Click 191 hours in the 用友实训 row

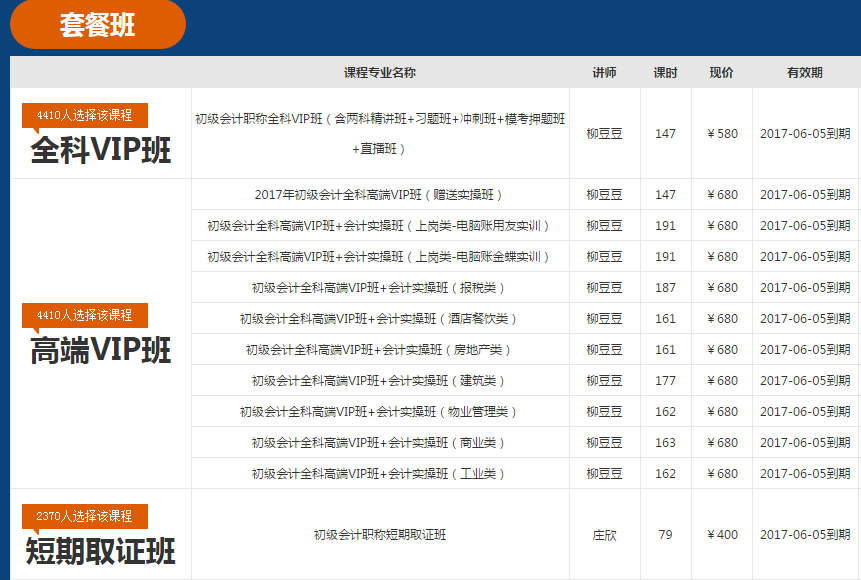tap(666, 226)
